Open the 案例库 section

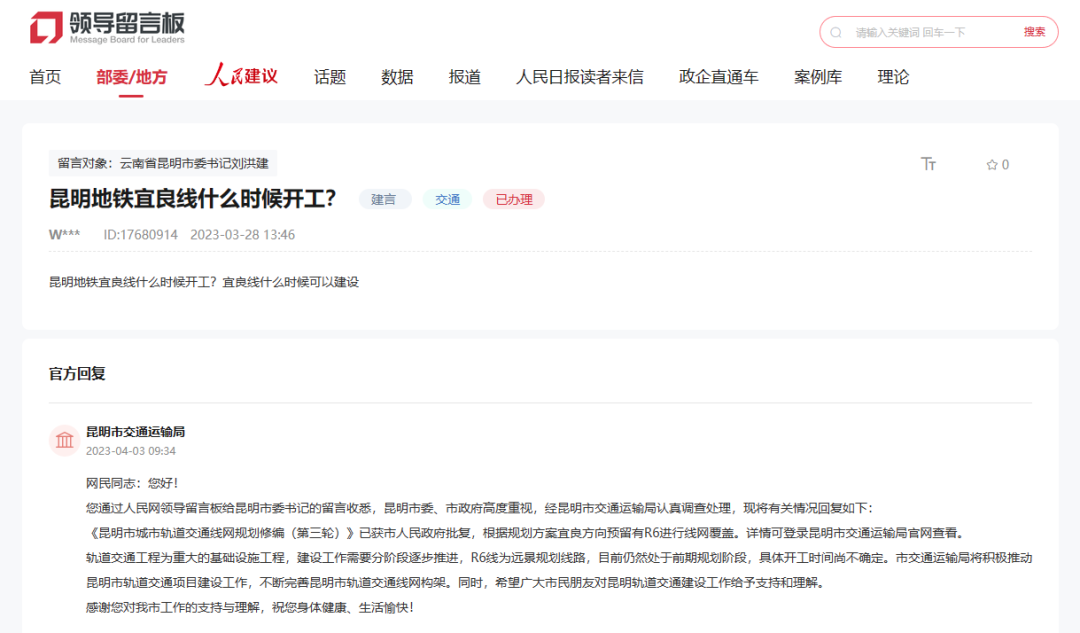[818, 76]
